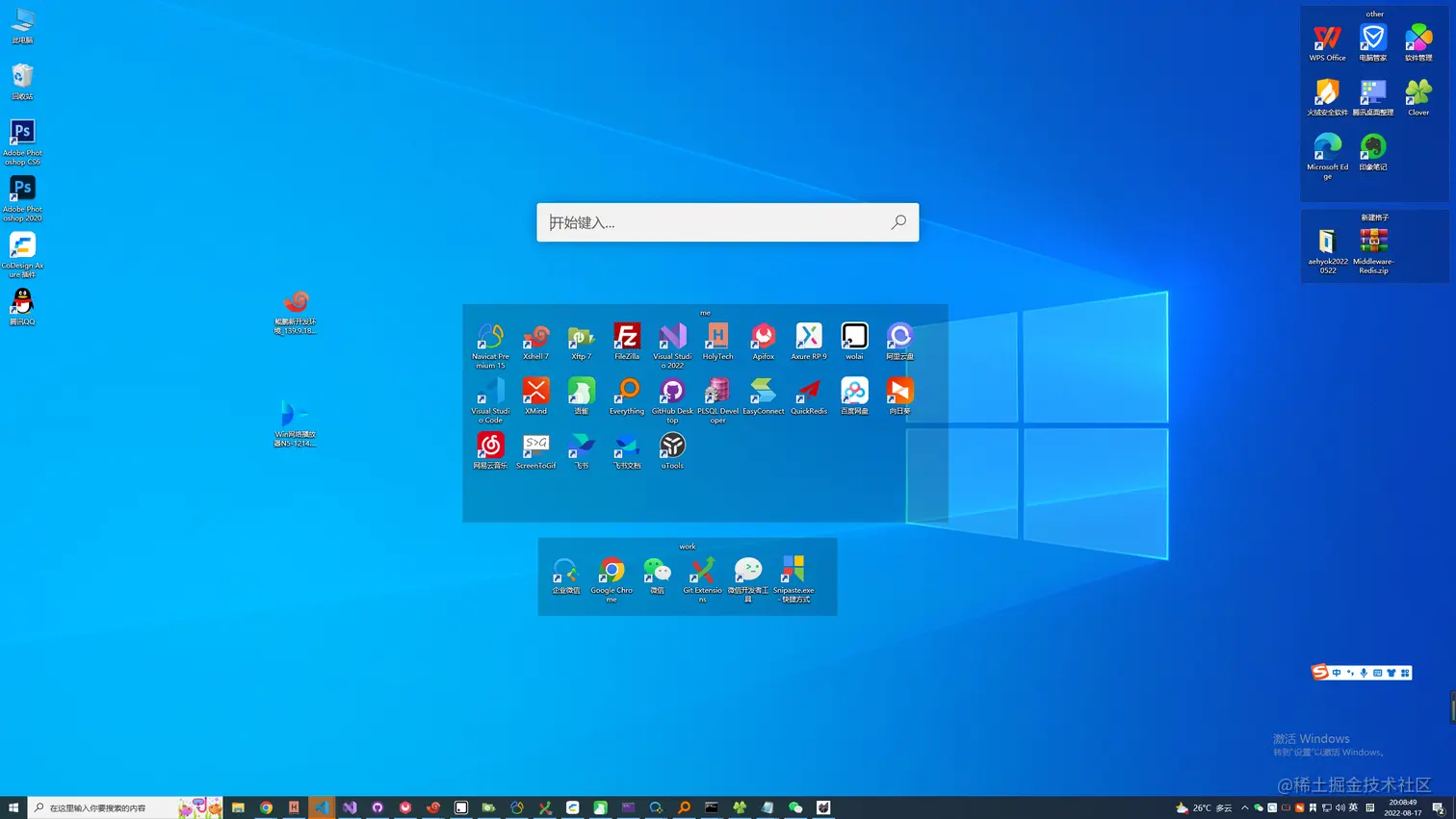Select Visual Studio Code desktop shortcut
The image size is (1456, 819).
point(490,399)
